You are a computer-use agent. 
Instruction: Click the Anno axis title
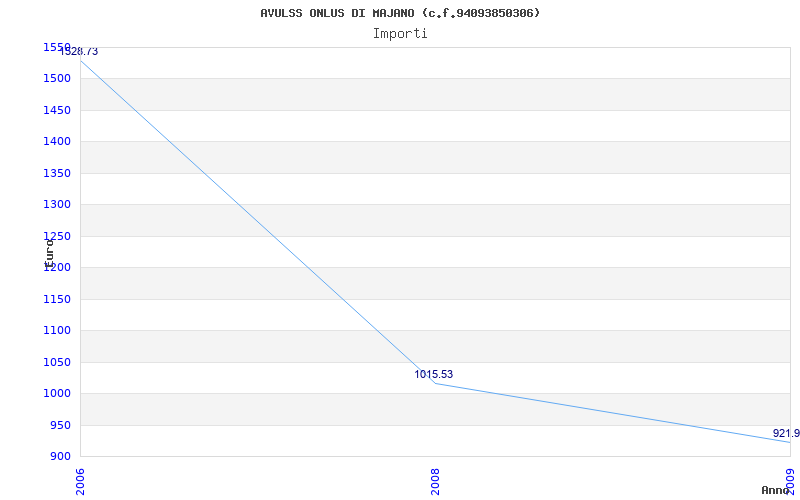pos(775,490)
